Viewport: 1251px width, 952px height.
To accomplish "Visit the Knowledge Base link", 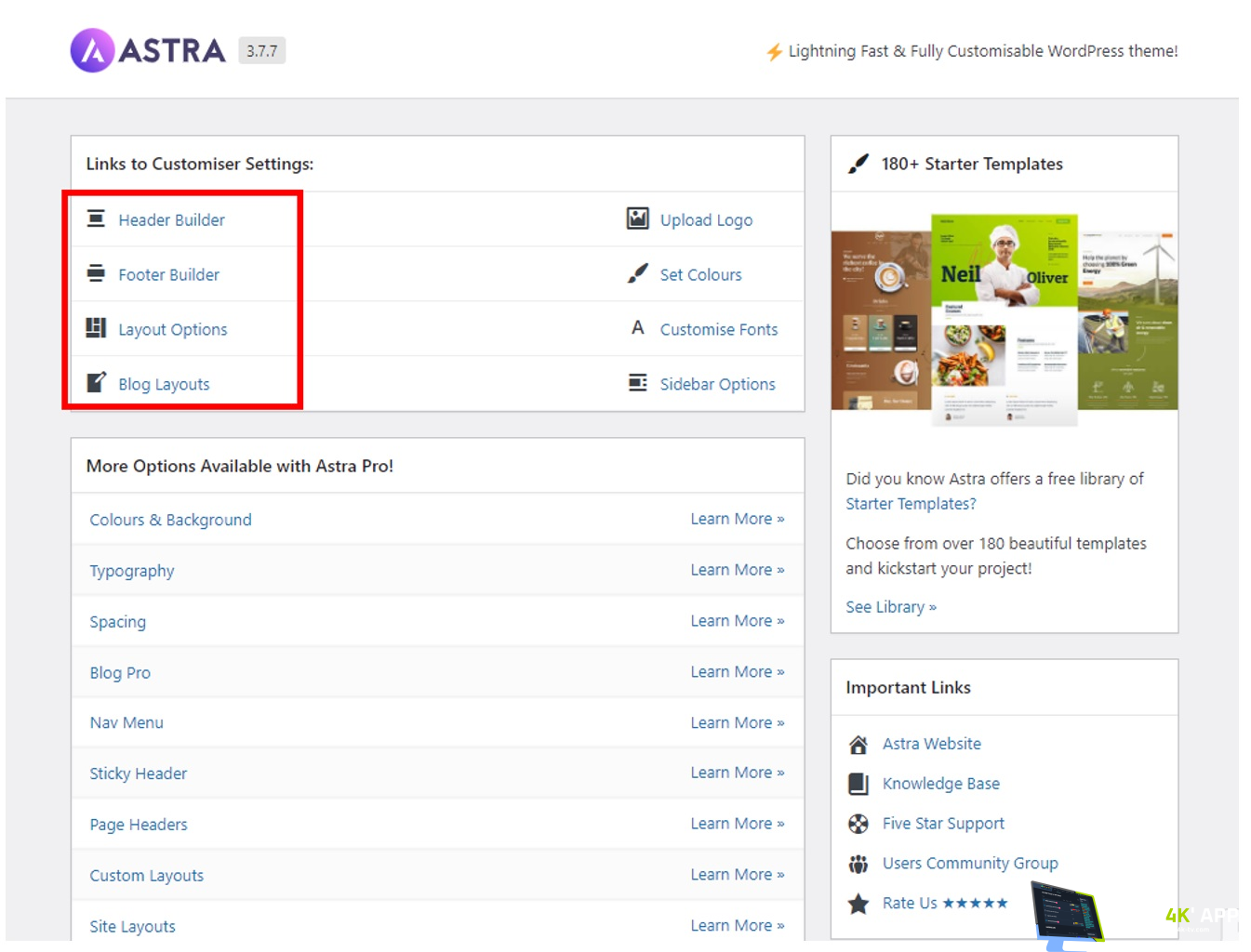I will point(940,784).
